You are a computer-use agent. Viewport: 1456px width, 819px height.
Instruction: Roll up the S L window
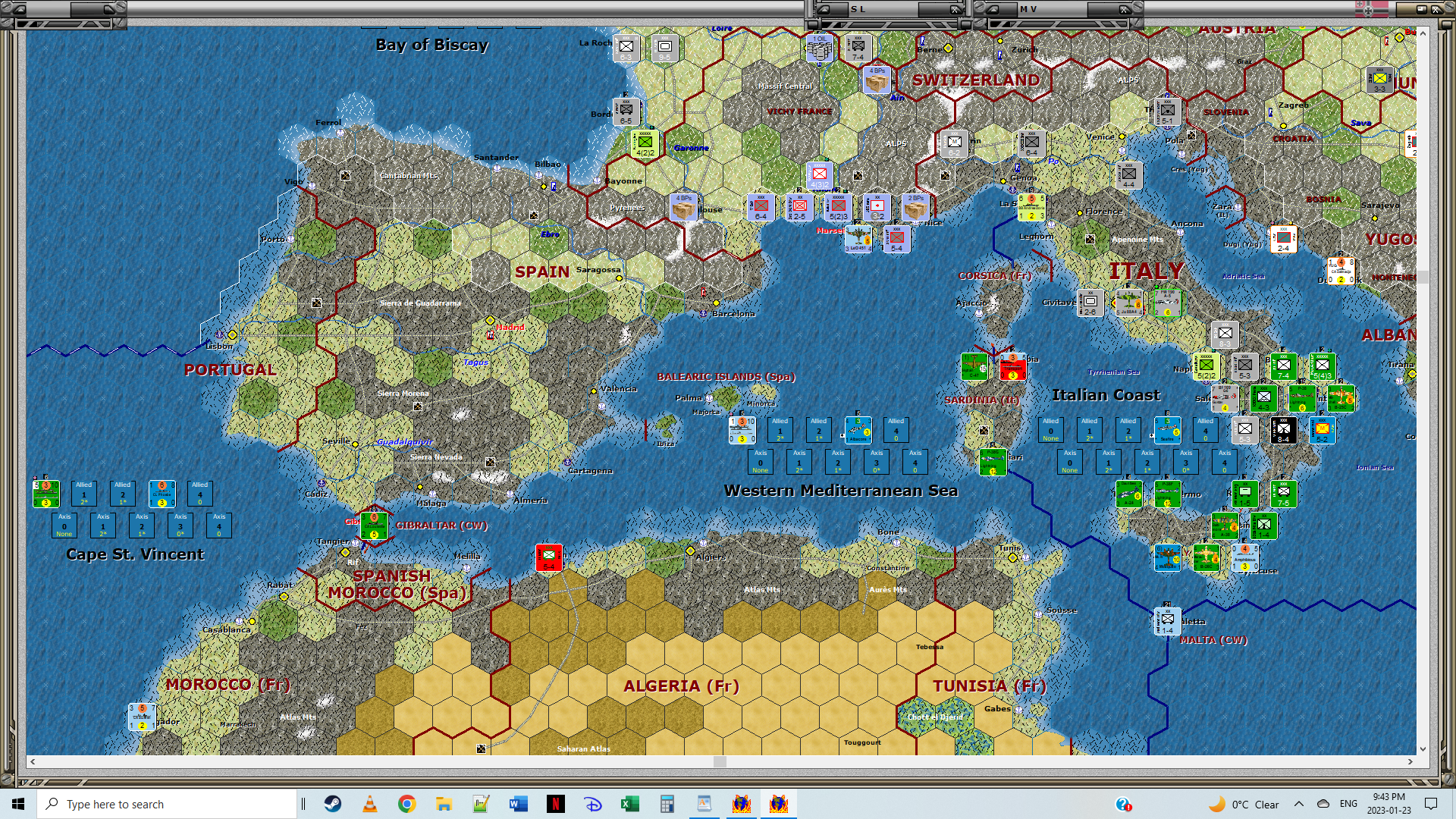coord(823,9)
